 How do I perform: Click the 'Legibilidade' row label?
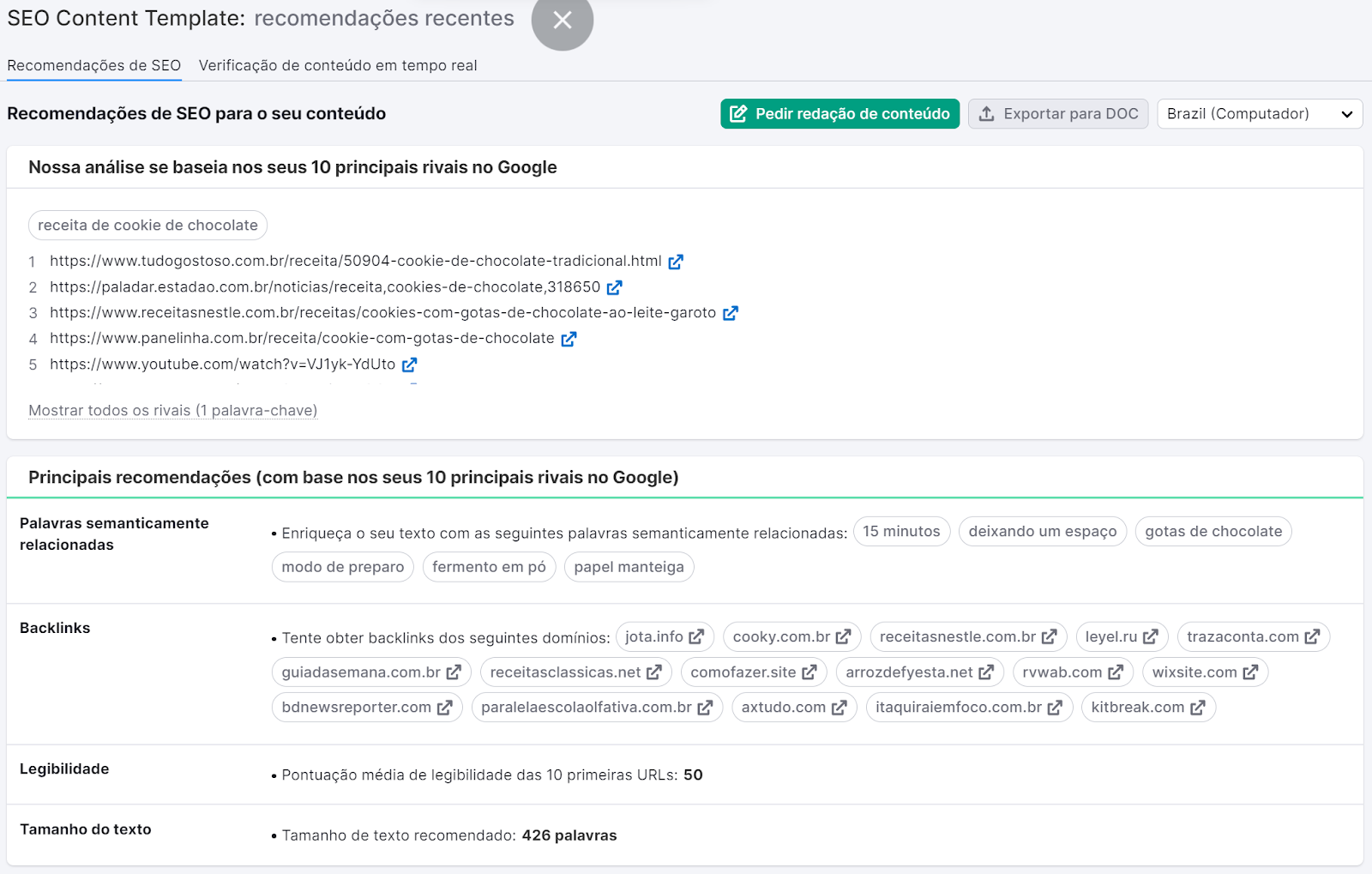point(64,769)
